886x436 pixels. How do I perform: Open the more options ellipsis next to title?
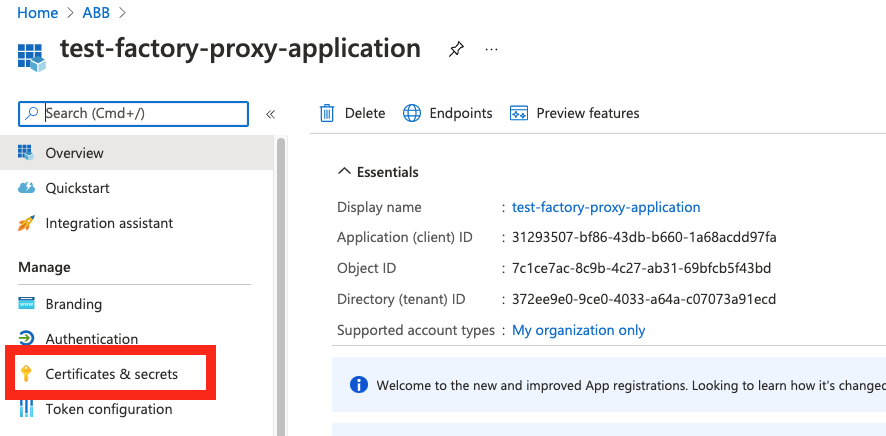[492, 50]
